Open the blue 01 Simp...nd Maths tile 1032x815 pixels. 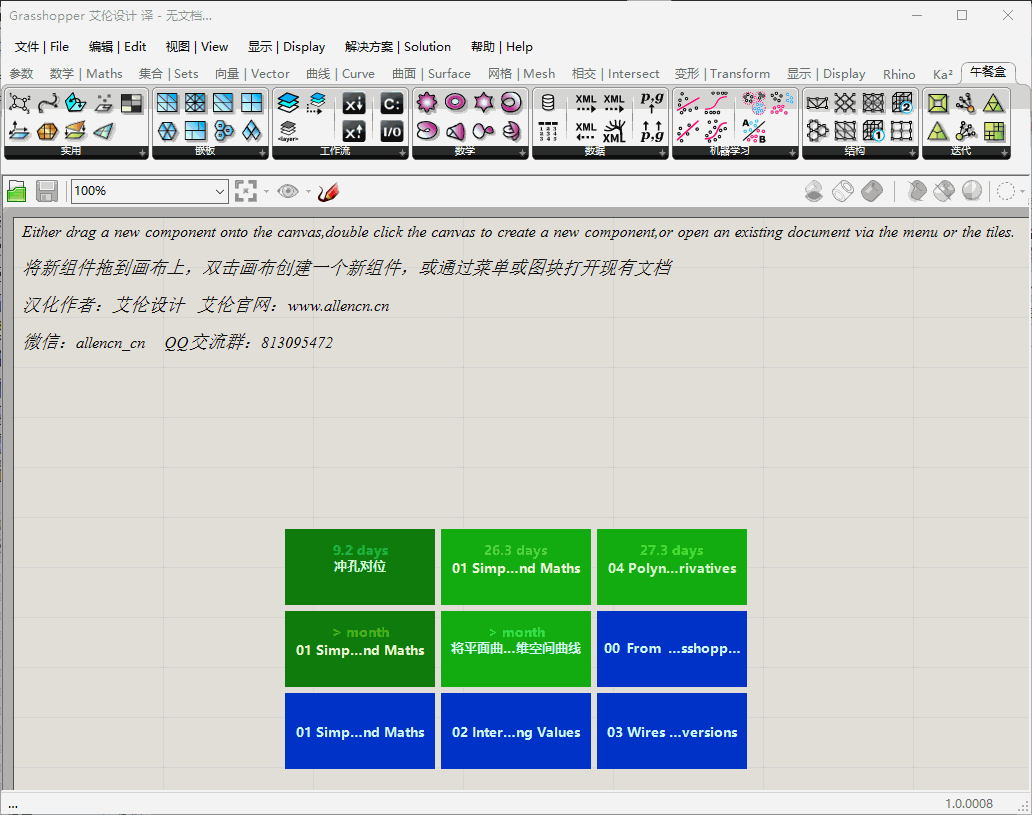(x=360, y=731)
